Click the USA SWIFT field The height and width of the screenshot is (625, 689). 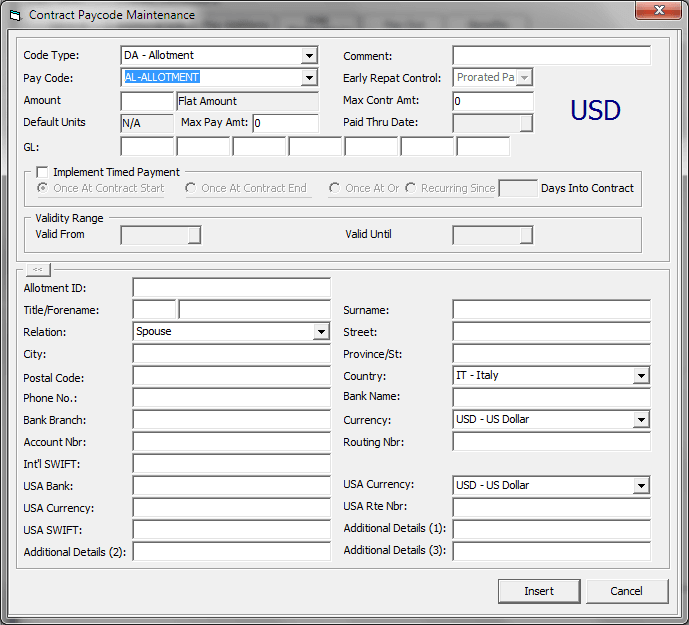tap(232, 530)
